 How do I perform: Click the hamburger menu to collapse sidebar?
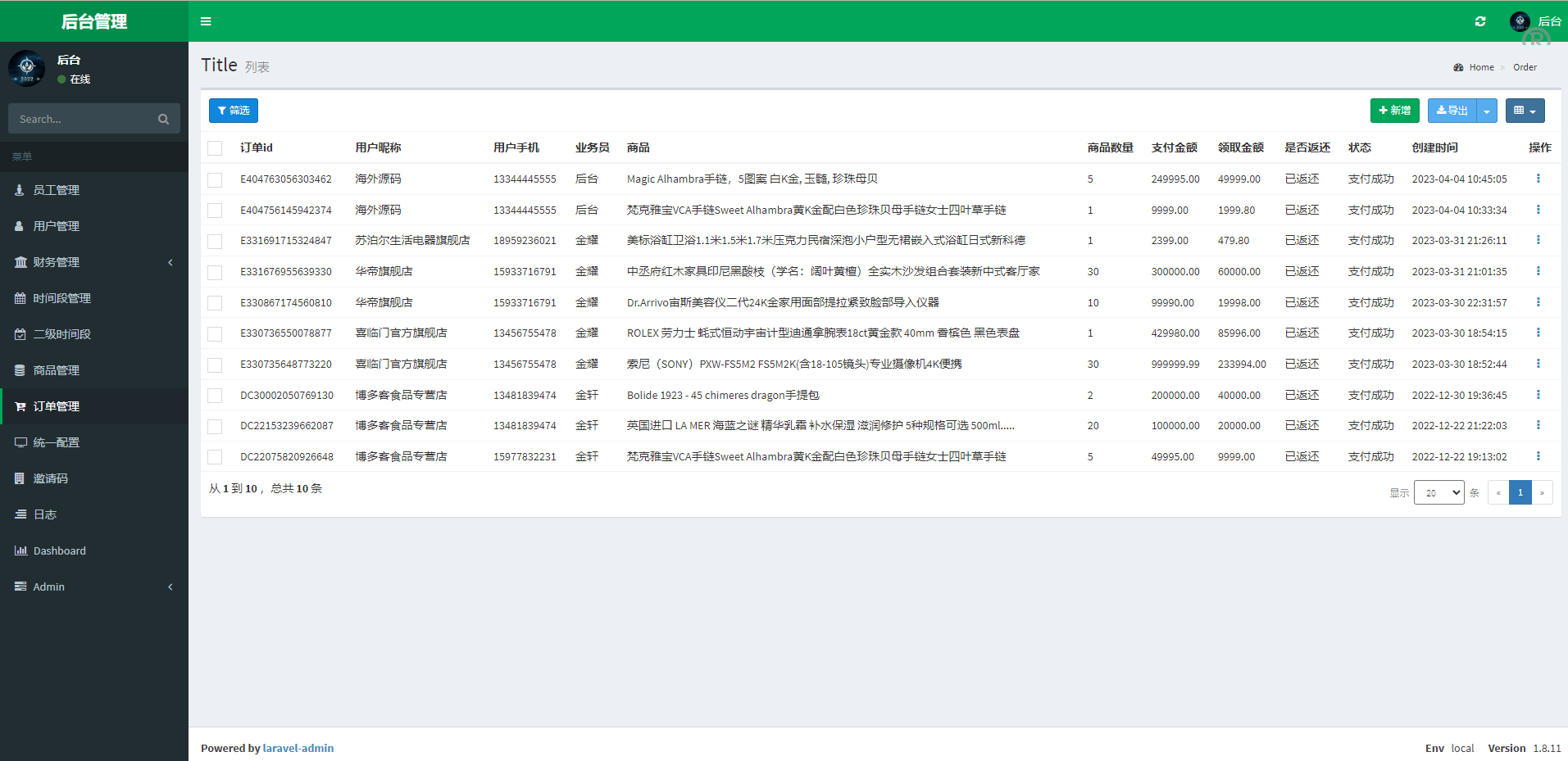point(206,21)
